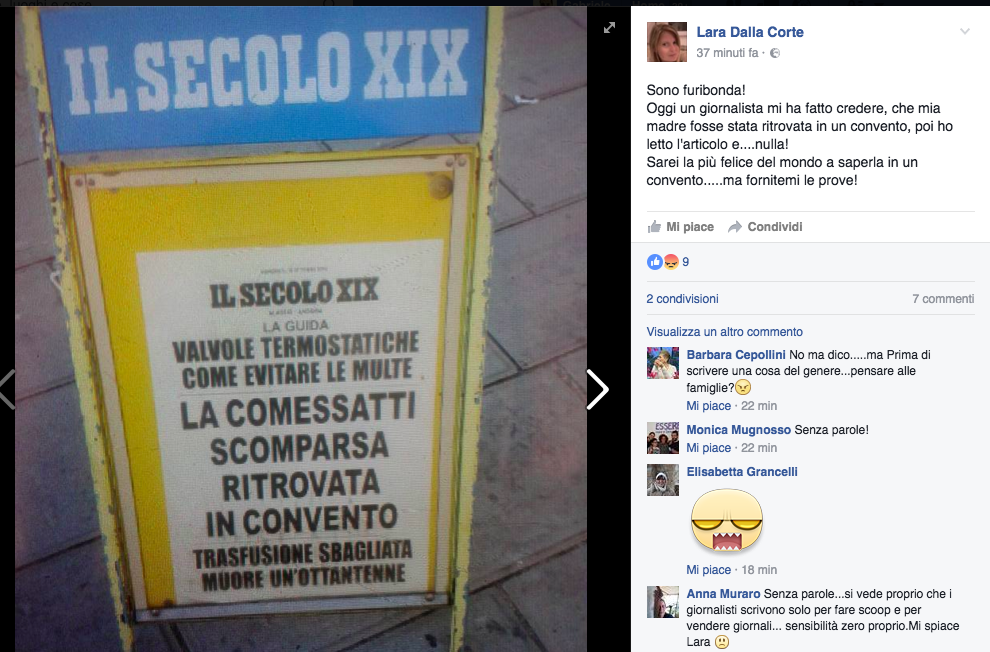Click the public privacy globe icon

point(775,54)
